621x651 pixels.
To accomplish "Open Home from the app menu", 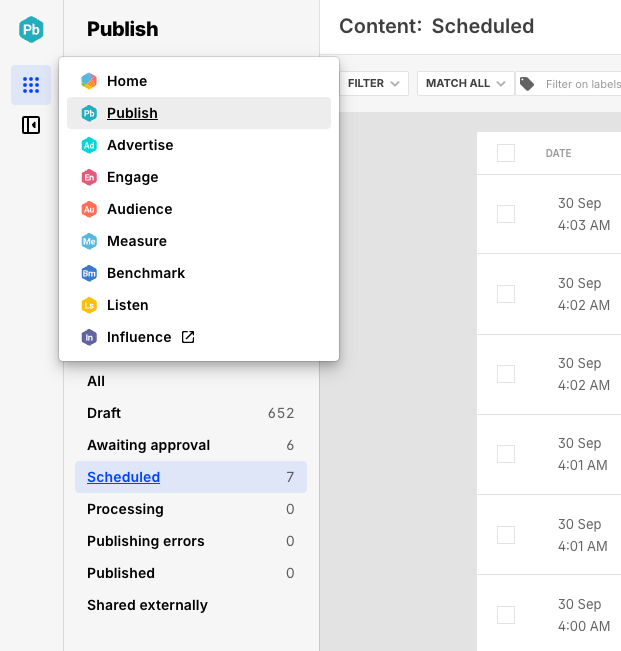I will pos(199,81).
